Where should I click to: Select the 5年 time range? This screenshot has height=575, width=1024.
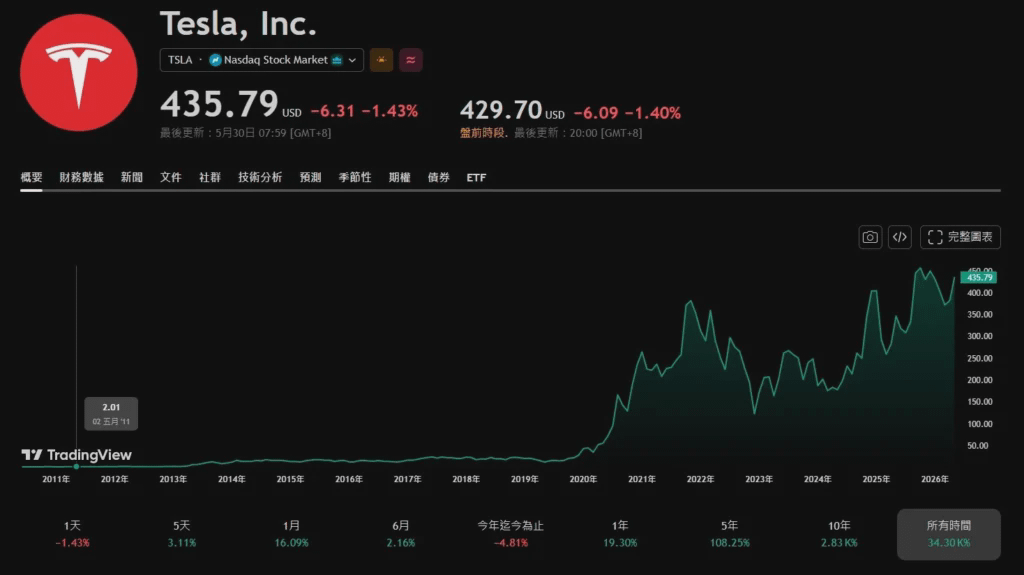click(729, 534)
